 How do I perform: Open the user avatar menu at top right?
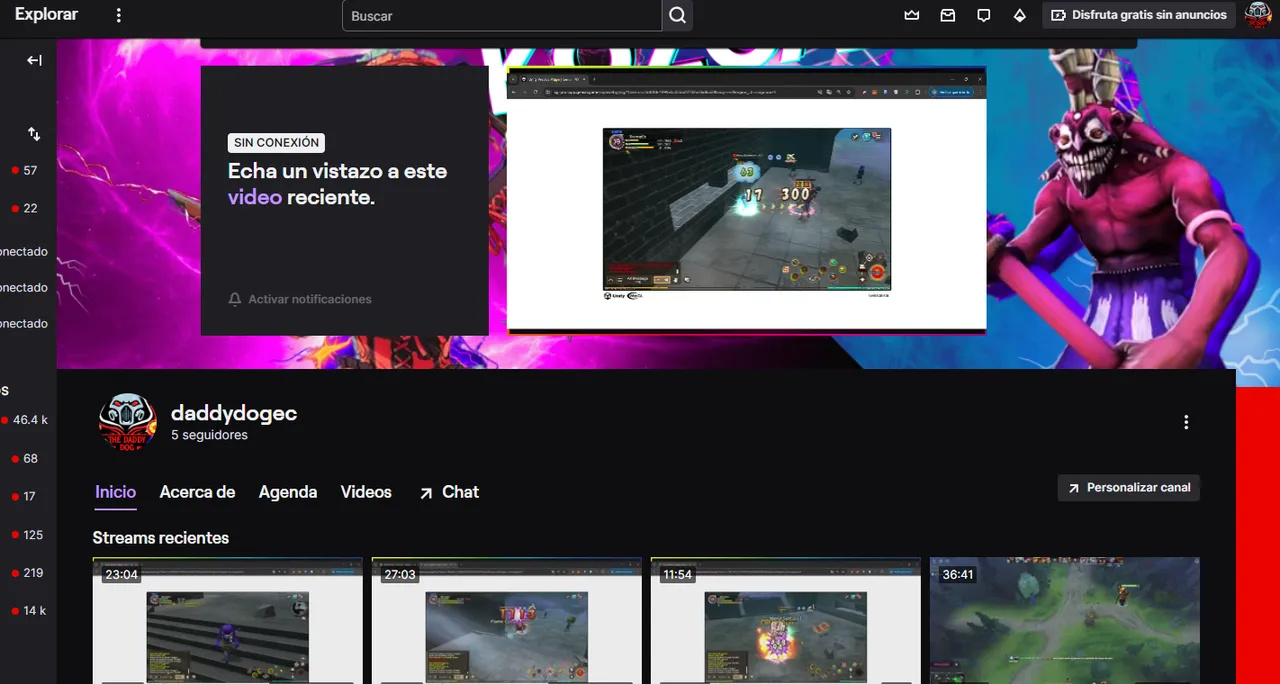[1256, 15]
